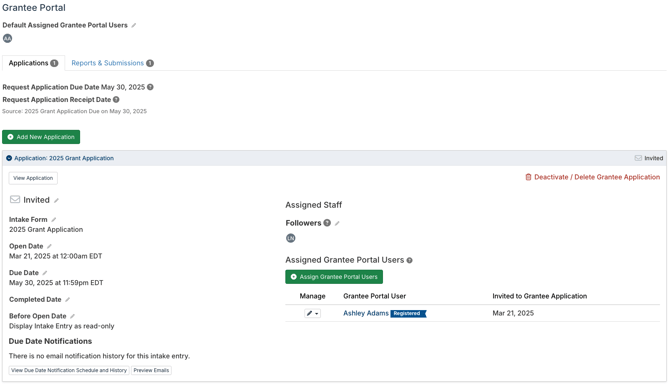This screenshot has width=670, height=385.
Task: Click View Due Date Notification Schedule and History
Action: click(x=69, y=370)
